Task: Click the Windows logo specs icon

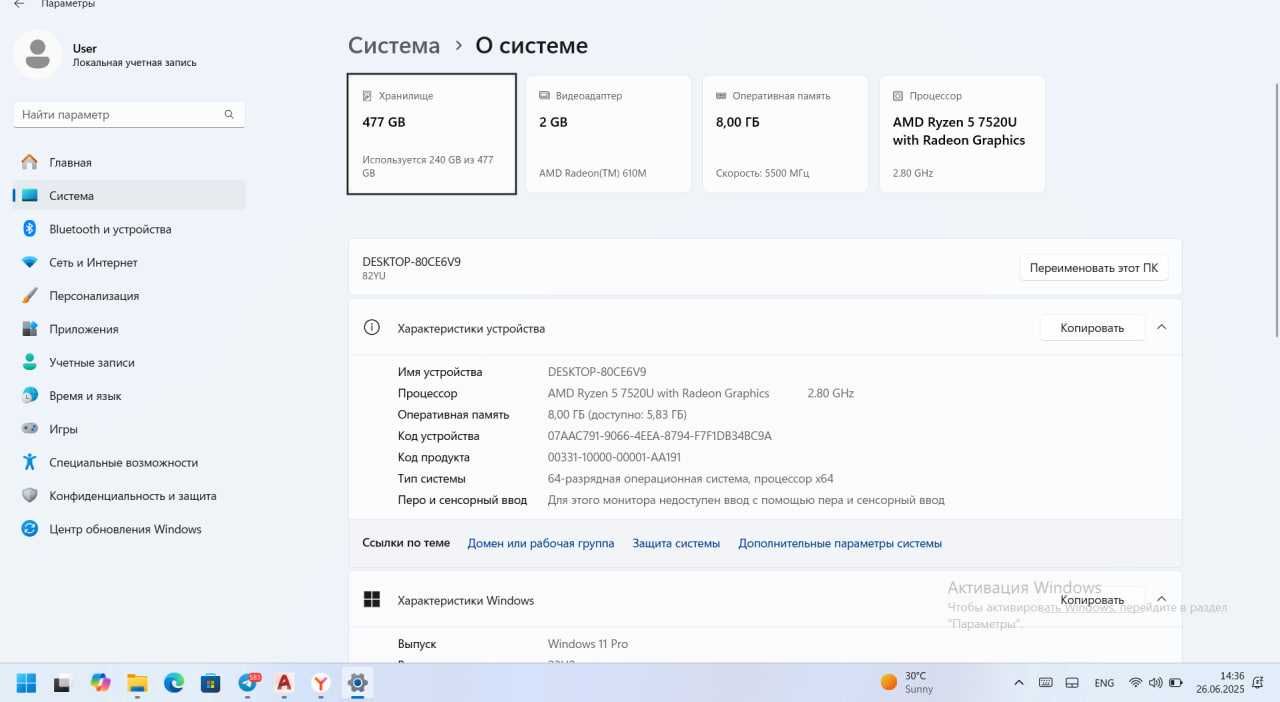Action: pyautogui.click(x=372, y=600)
